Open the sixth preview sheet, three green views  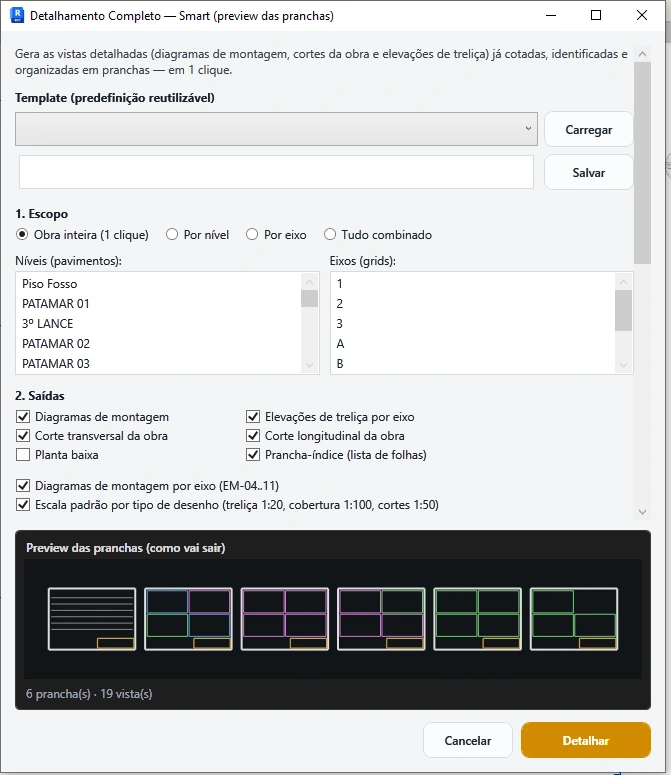coord(574,619)
